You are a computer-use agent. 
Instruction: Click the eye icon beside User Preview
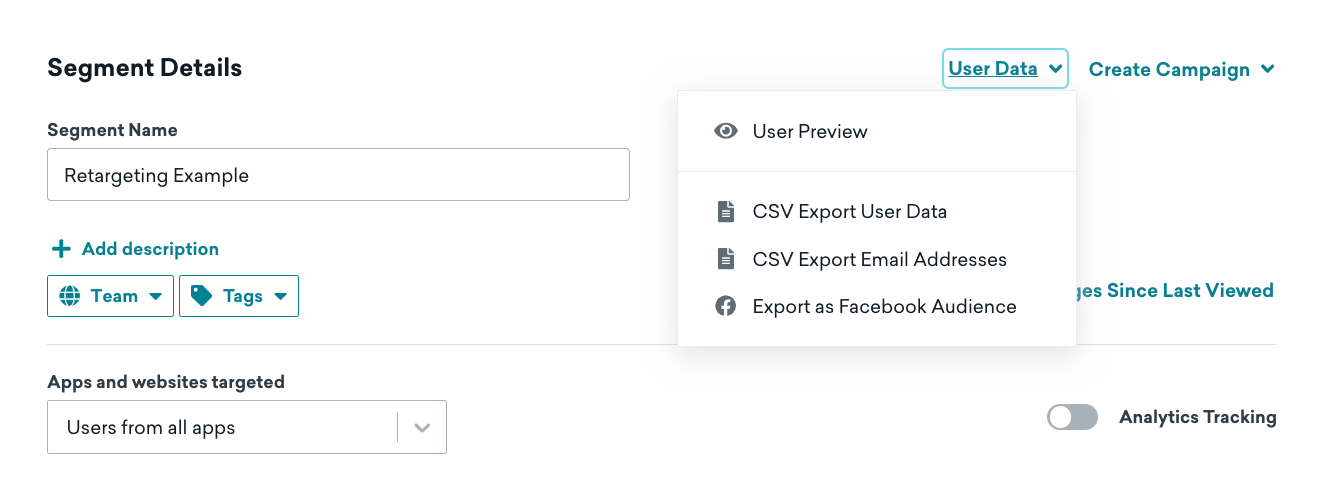pyautogui.click(x=726, y=131)
